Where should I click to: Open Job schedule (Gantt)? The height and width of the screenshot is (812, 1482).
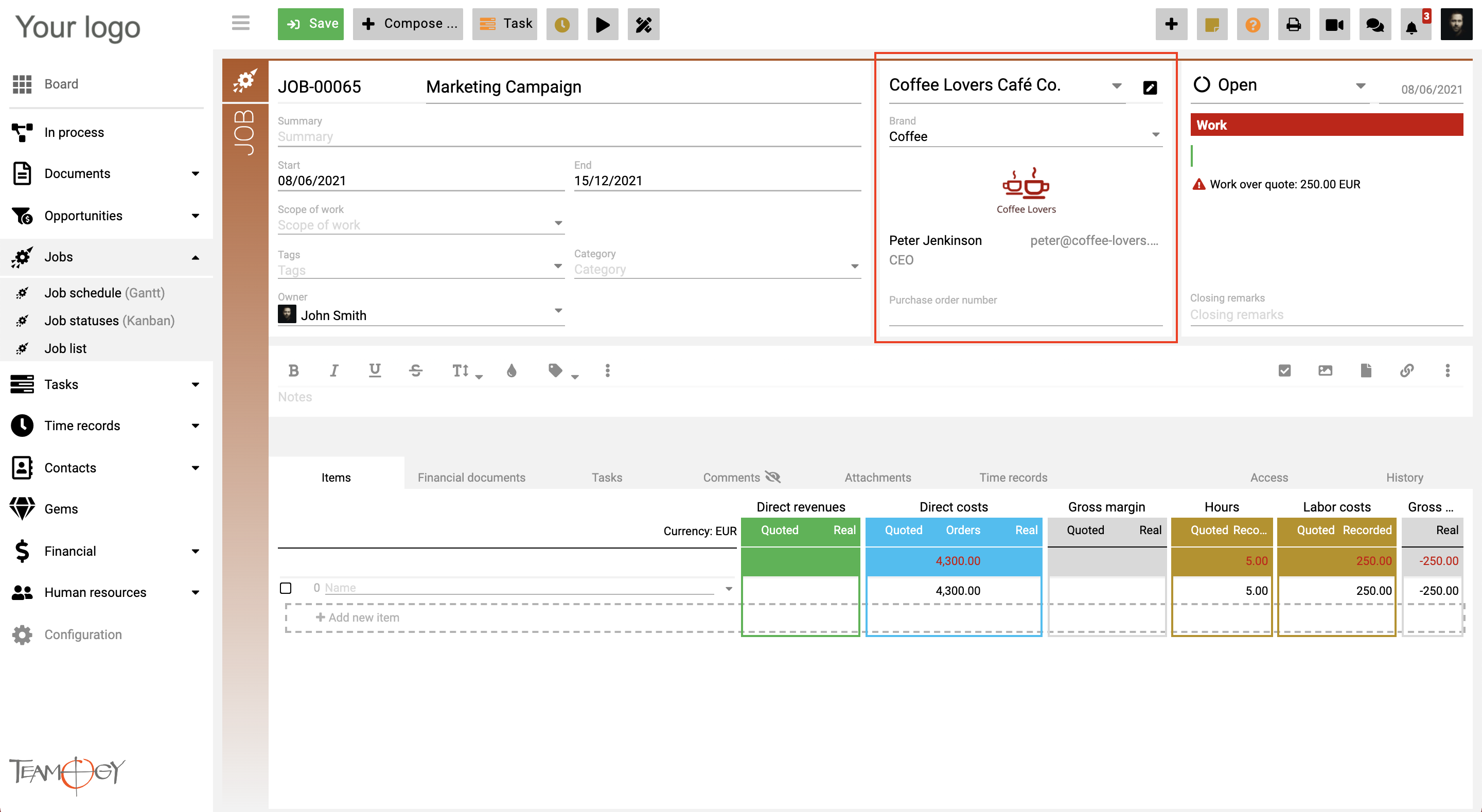(104, 293)
